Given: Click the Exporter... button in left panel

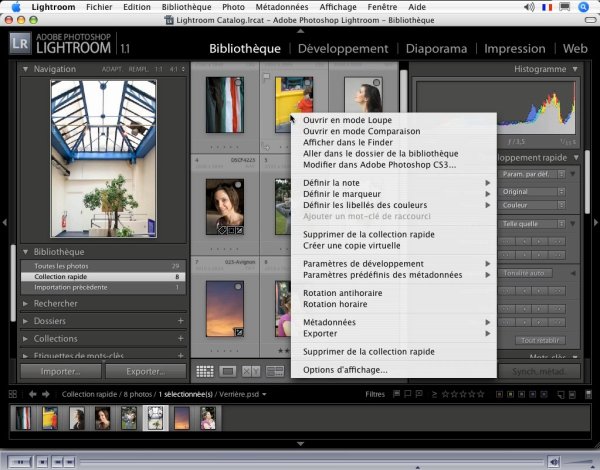Looking at the screenshot, I should [146, 372].
